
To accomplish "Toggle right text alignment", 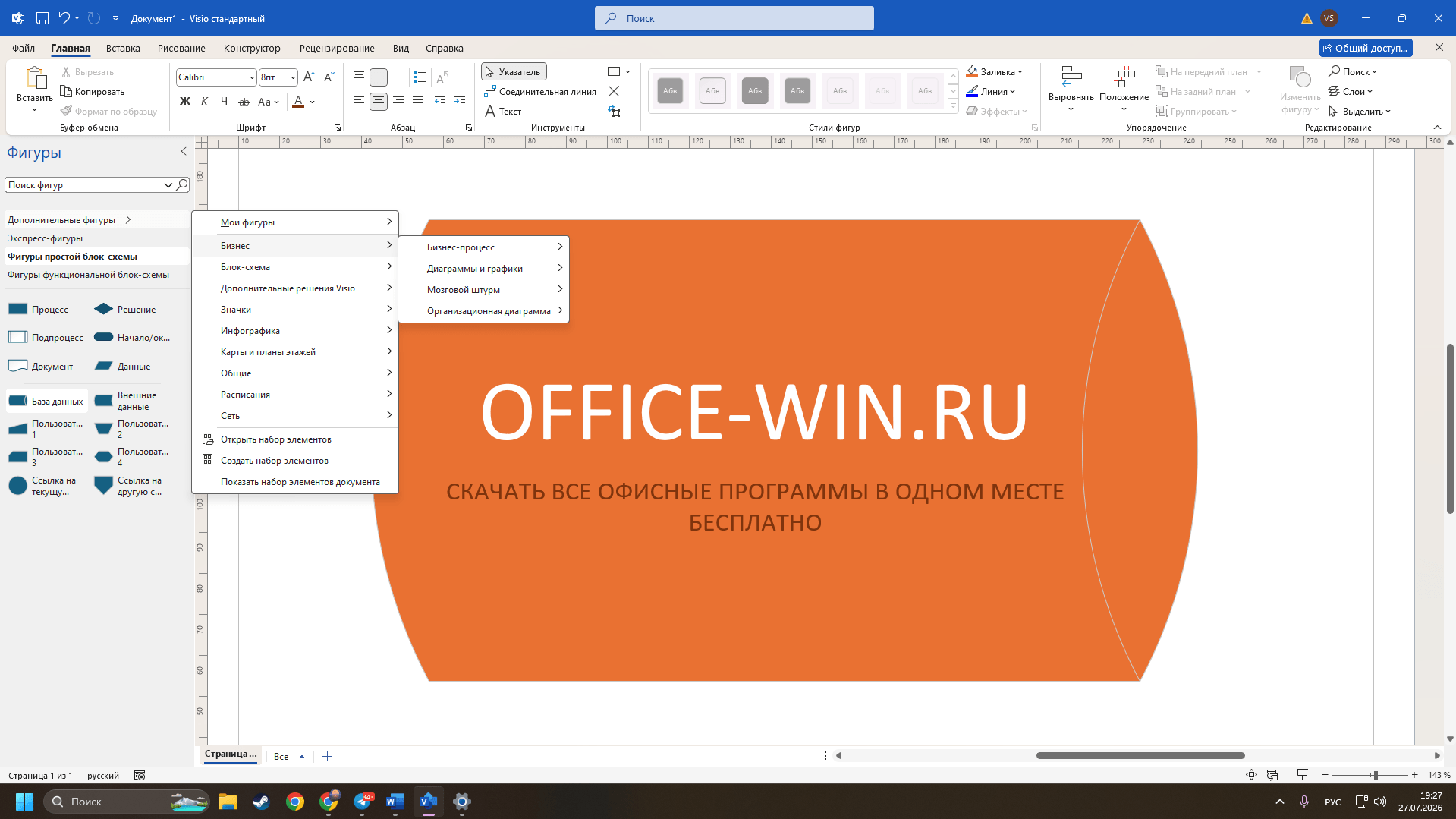I will [398, 102].
